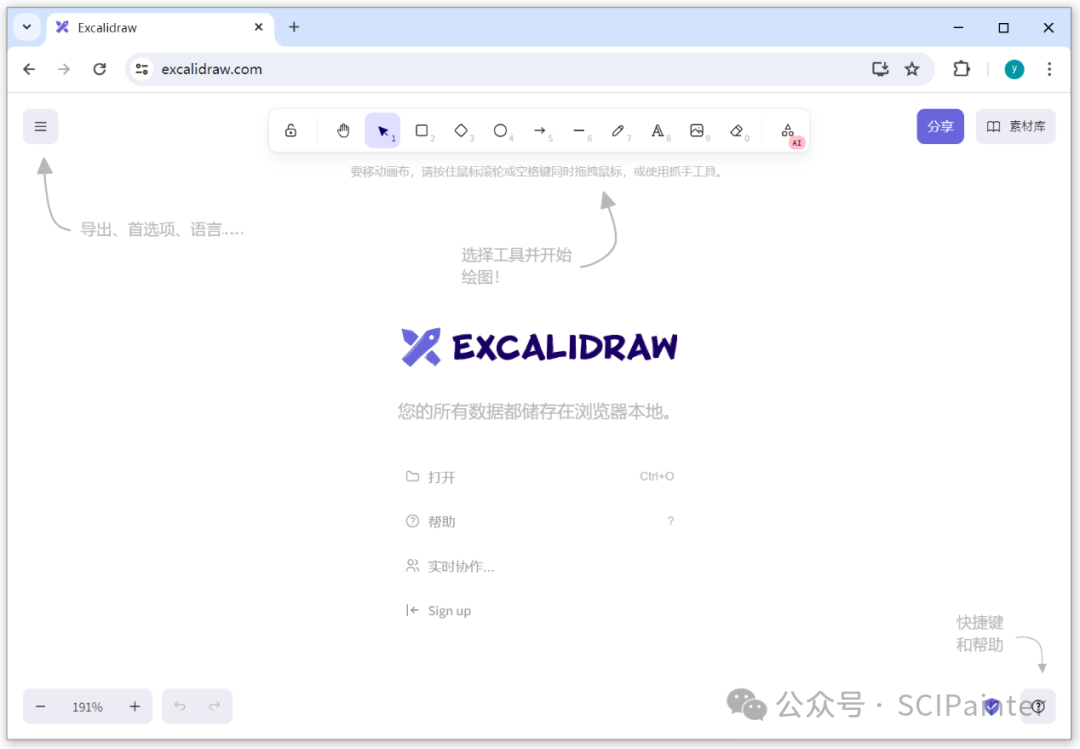Image resolution: width=1080 pixels, height=749 pixels.
Task: Open the tab search dropdown arrow
Action: click(27, 27)
